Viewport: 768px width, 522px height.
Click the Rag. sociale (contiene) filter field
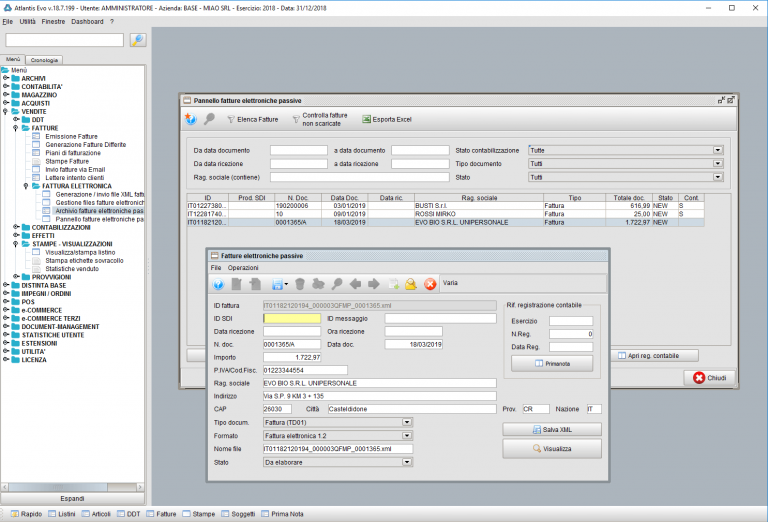360,177
